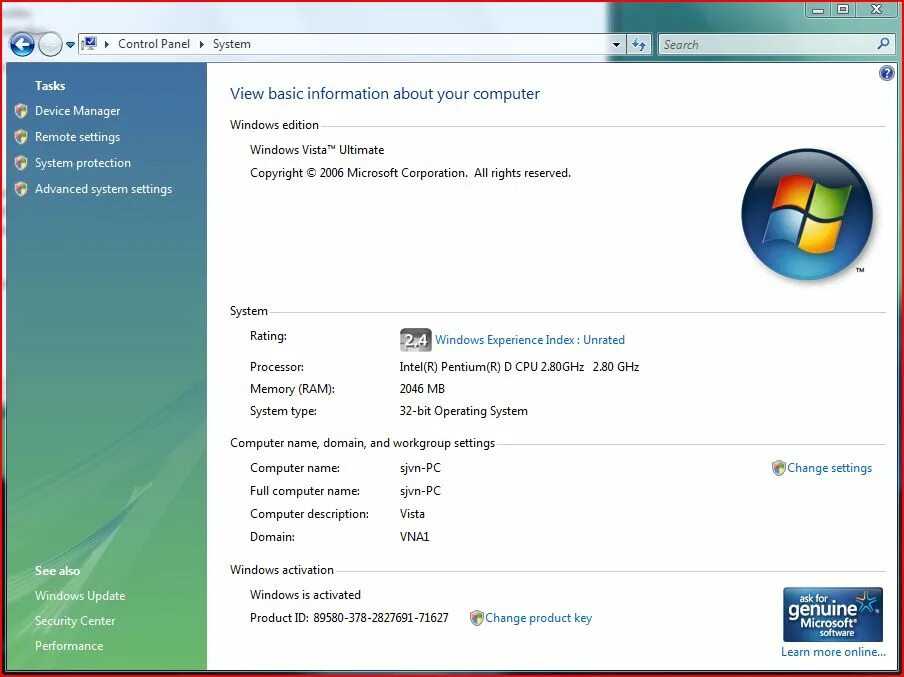Open Device Manager from Tasks
904x677 pixels.
78,111
